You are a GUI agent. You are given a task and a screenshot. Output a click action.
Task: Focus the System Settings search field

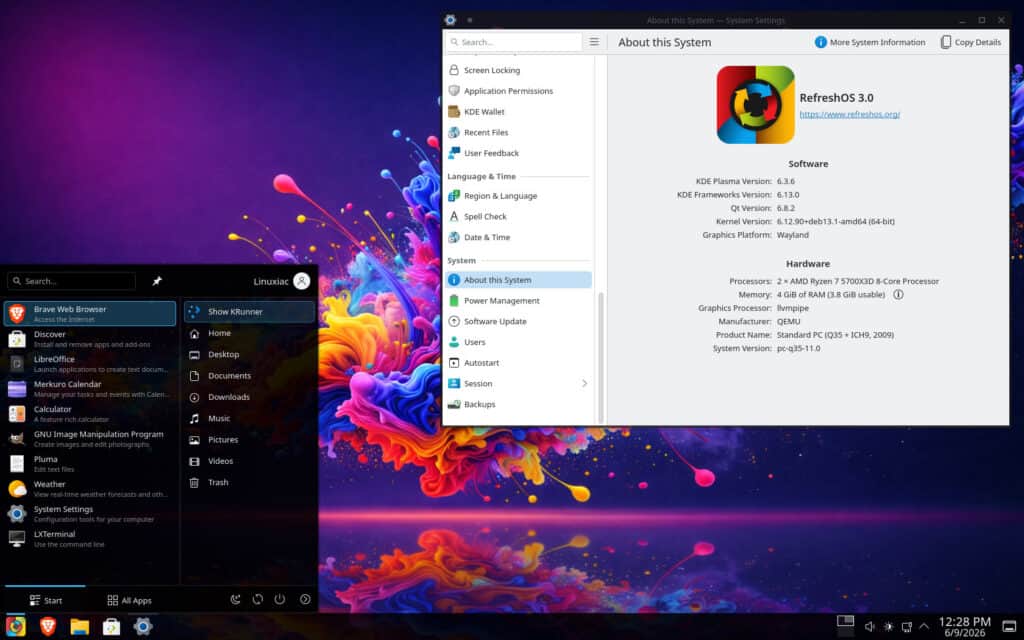coord(514,42)
